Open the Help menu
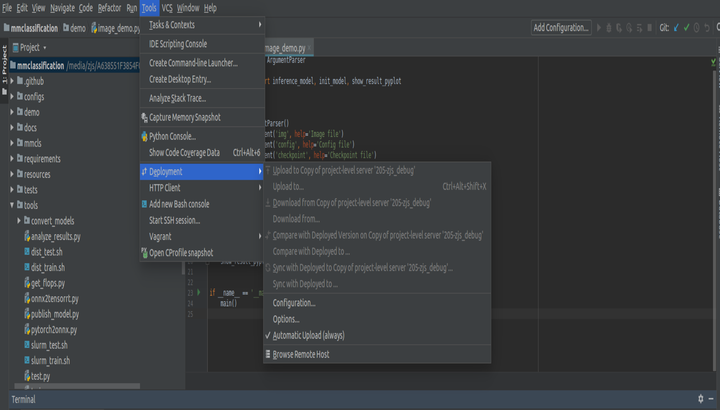This screenshot has height=410, width=720. (x=210, y=8)
